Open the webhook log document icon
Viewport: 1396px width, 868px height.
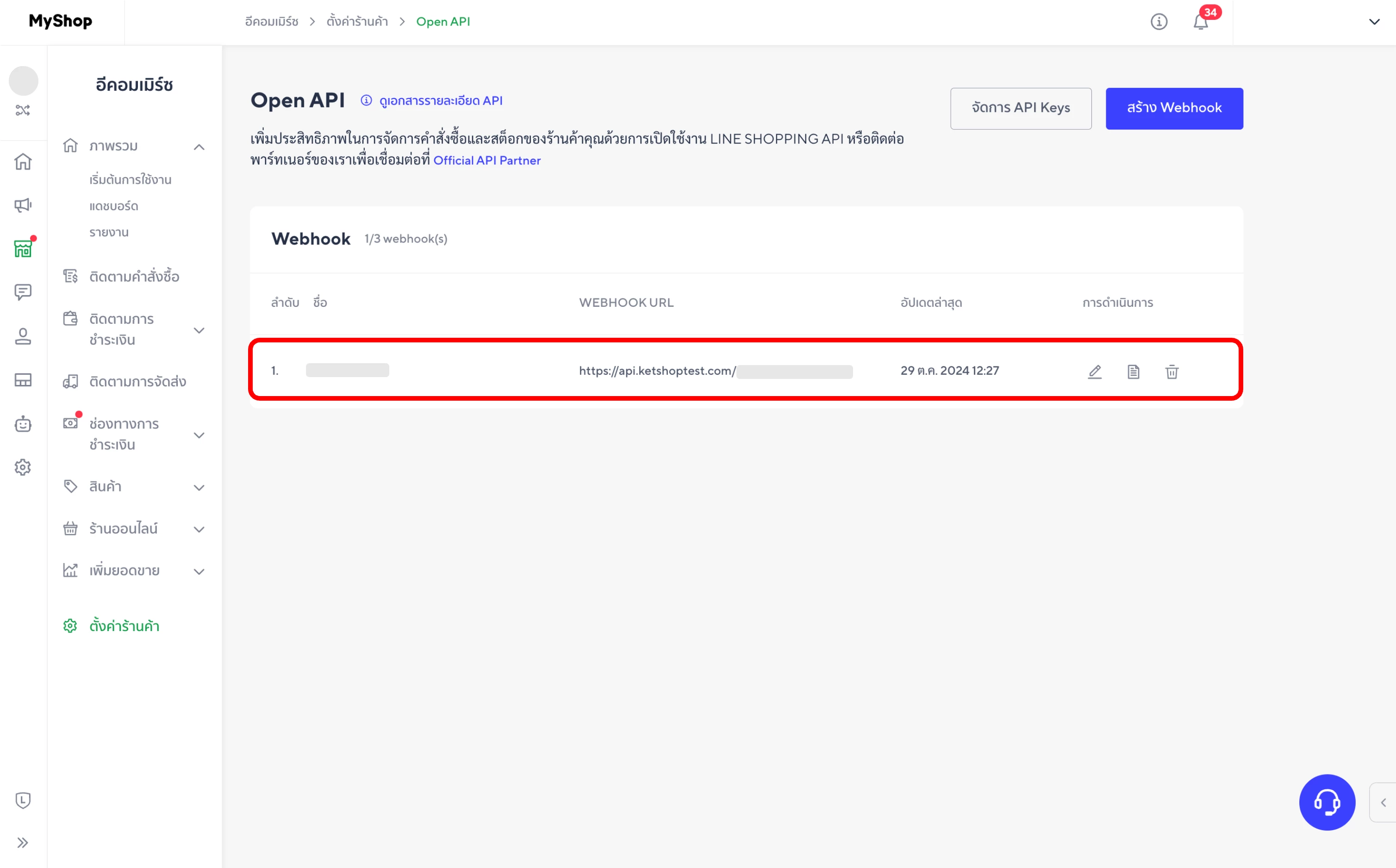click(x=1133, y=372)
